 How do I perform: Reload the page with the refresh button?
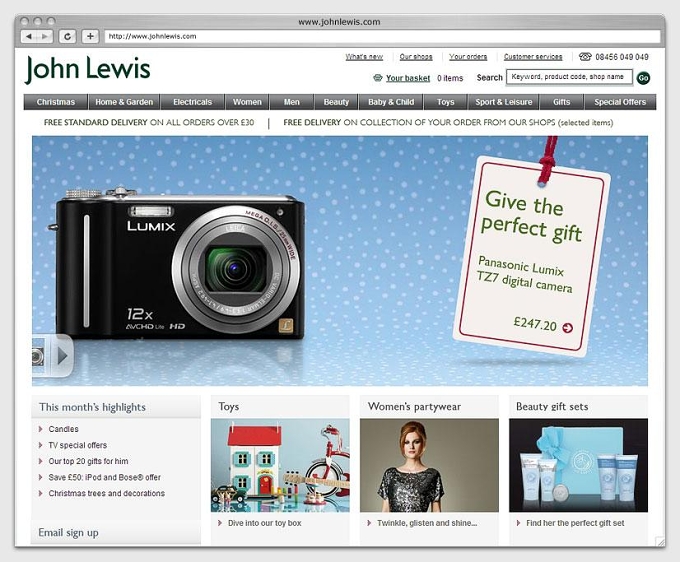click(68, 36)
